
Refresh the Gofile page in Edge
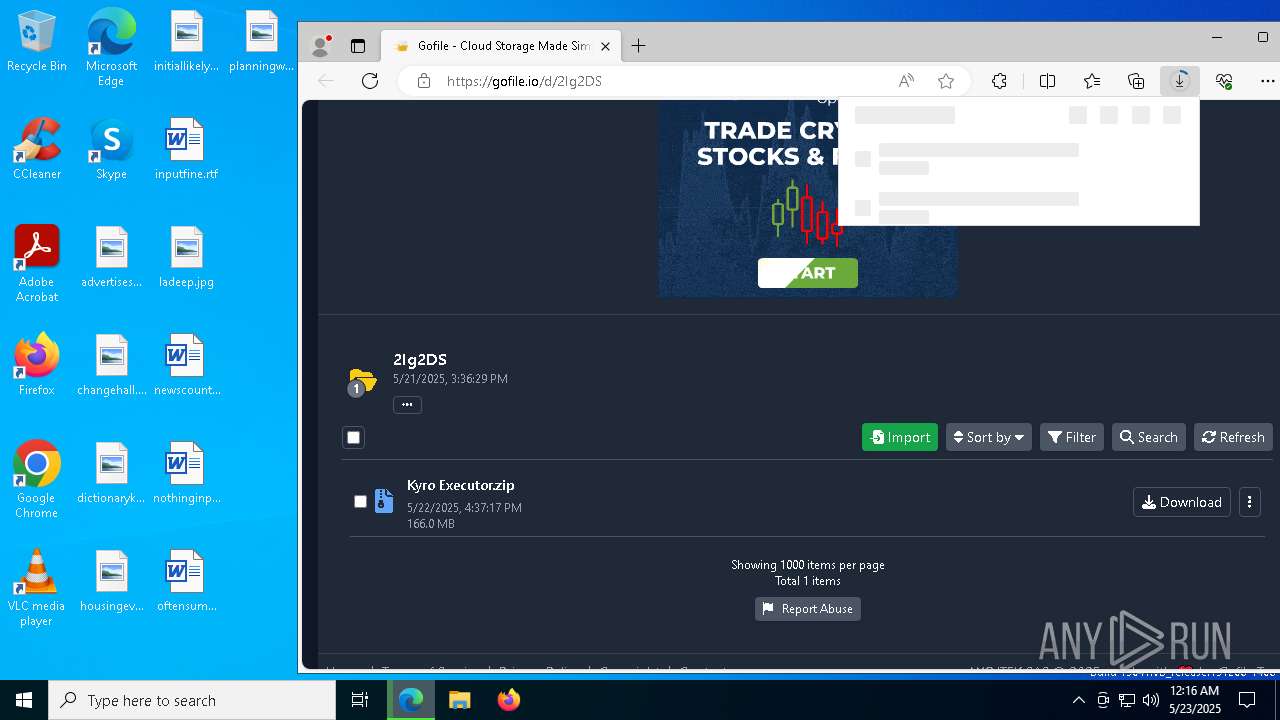click(x=370, y=81)
